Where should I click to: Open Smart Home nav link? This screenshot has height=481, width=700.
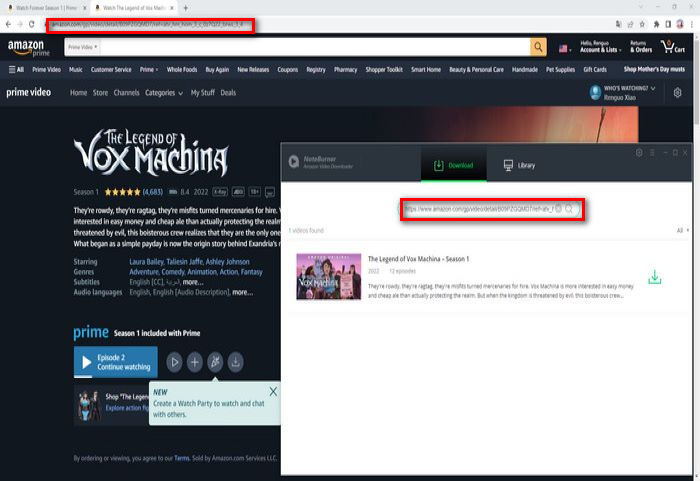[426, 70]
